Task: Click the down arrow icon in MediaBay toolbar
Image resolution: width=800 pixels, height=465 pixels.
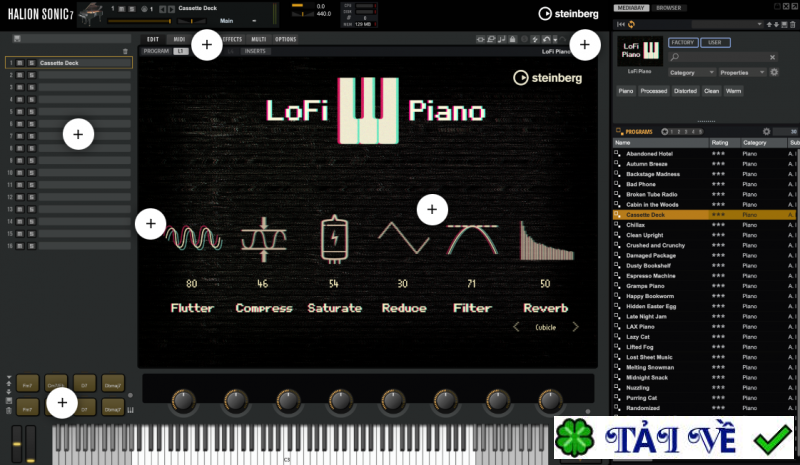Action: [777, 25]
